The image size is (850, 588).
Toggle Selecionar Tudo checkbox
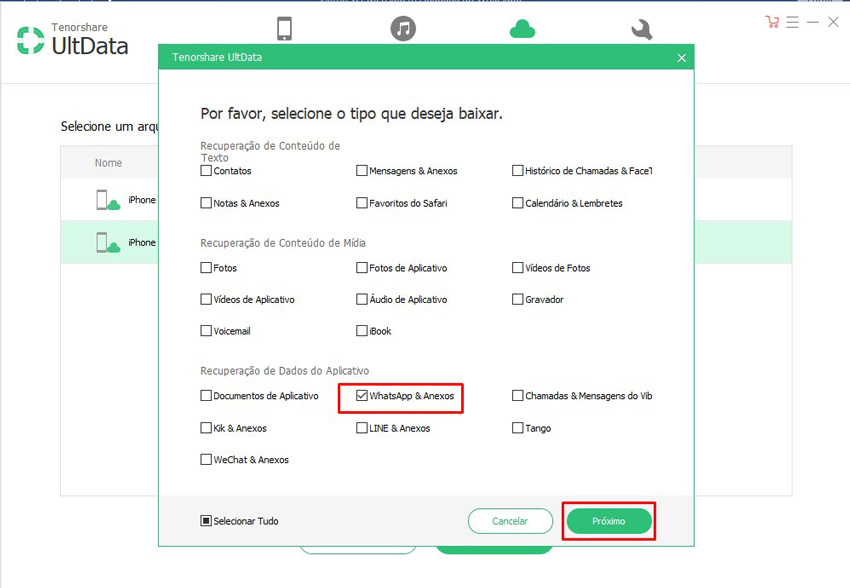click(206, 521)
